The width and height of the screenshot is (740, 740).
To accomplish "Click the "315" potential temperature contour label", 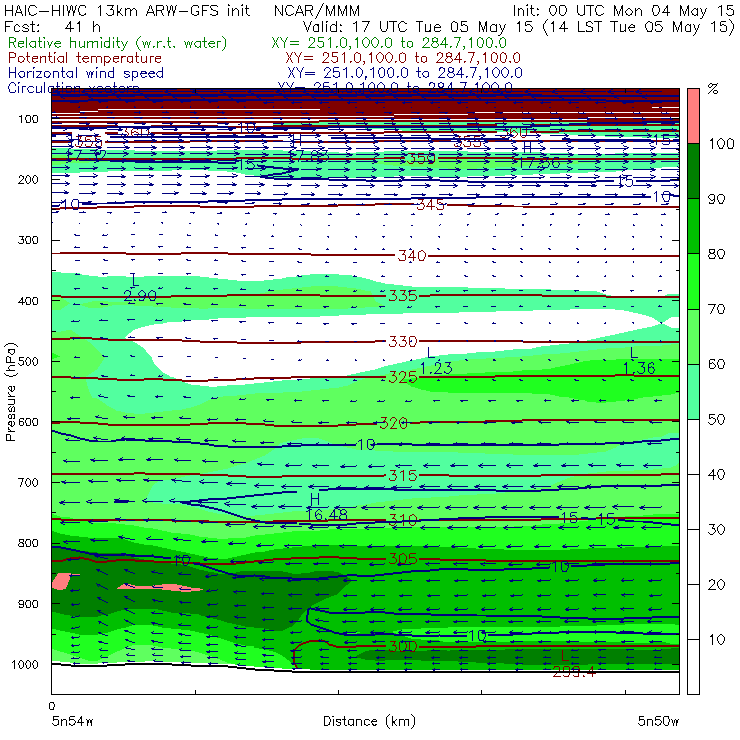I will coord(403,475).
